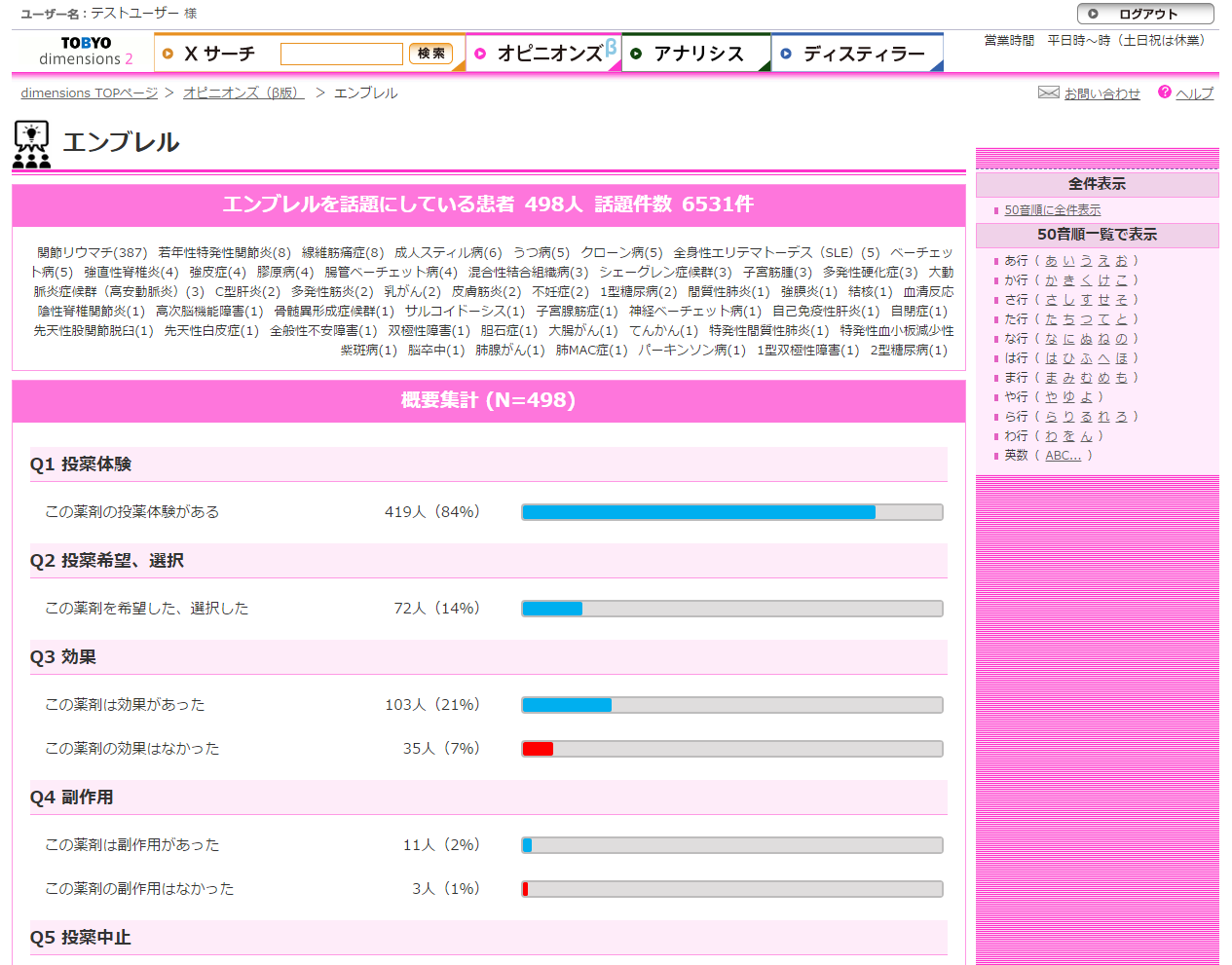Click the 419人（84%） value

(x=432, y=512)
